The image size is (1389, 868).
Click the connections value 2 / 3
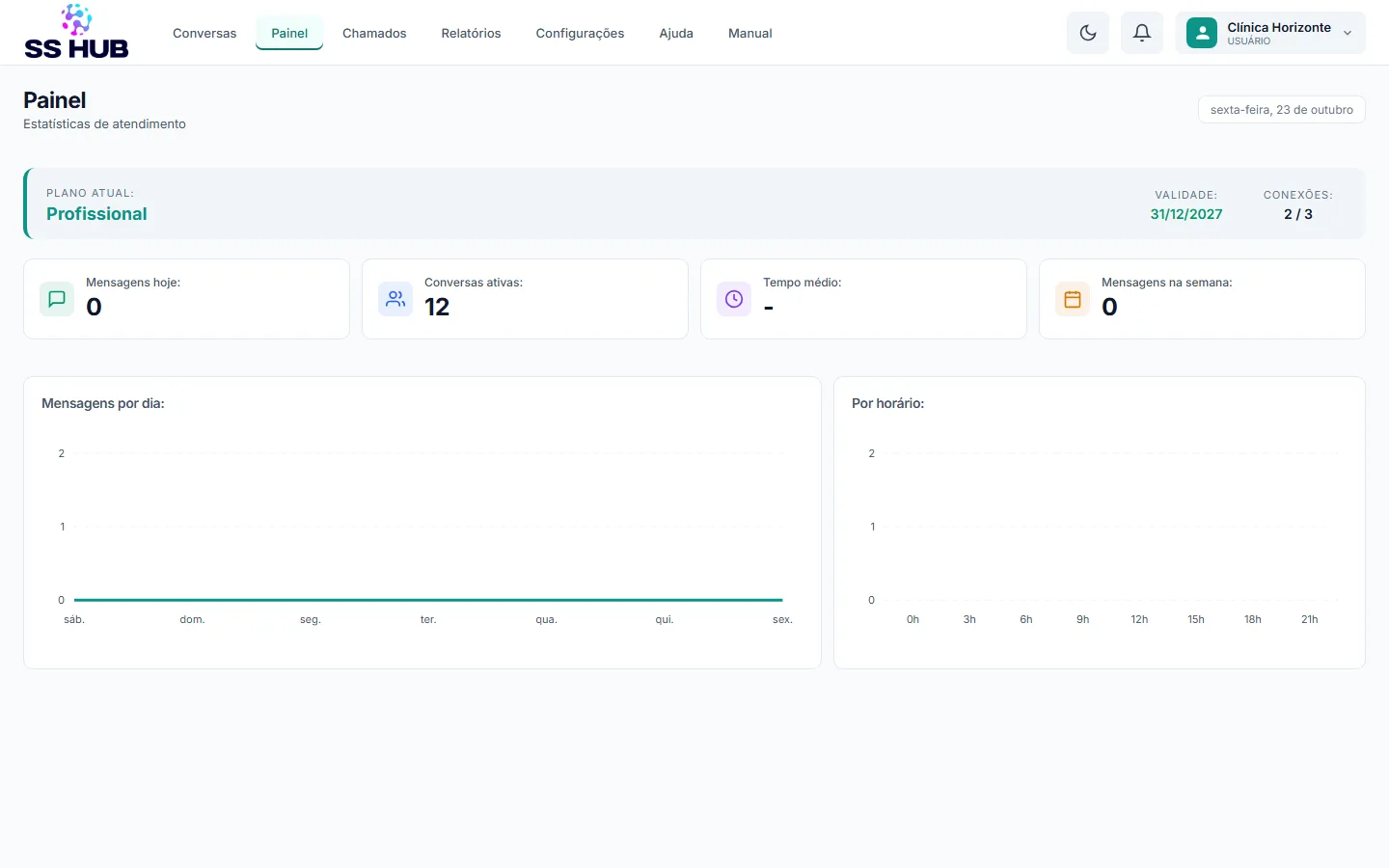pos(1297,214)
